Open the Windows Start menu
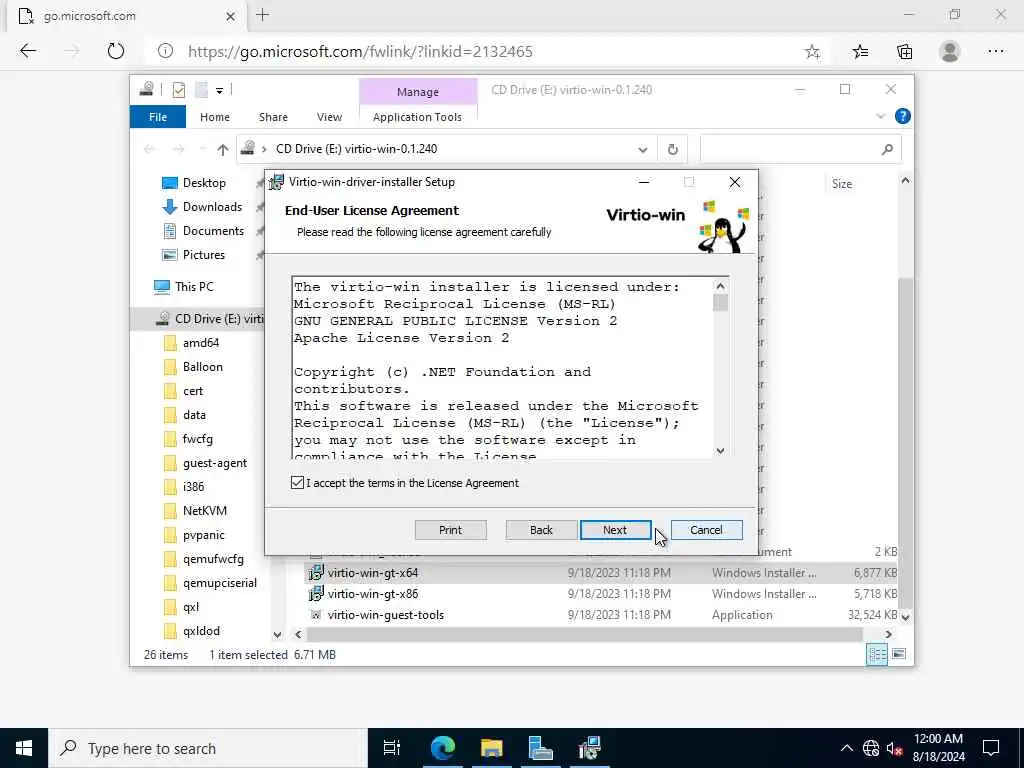The image size is (1024, 768). click(24, 748)
